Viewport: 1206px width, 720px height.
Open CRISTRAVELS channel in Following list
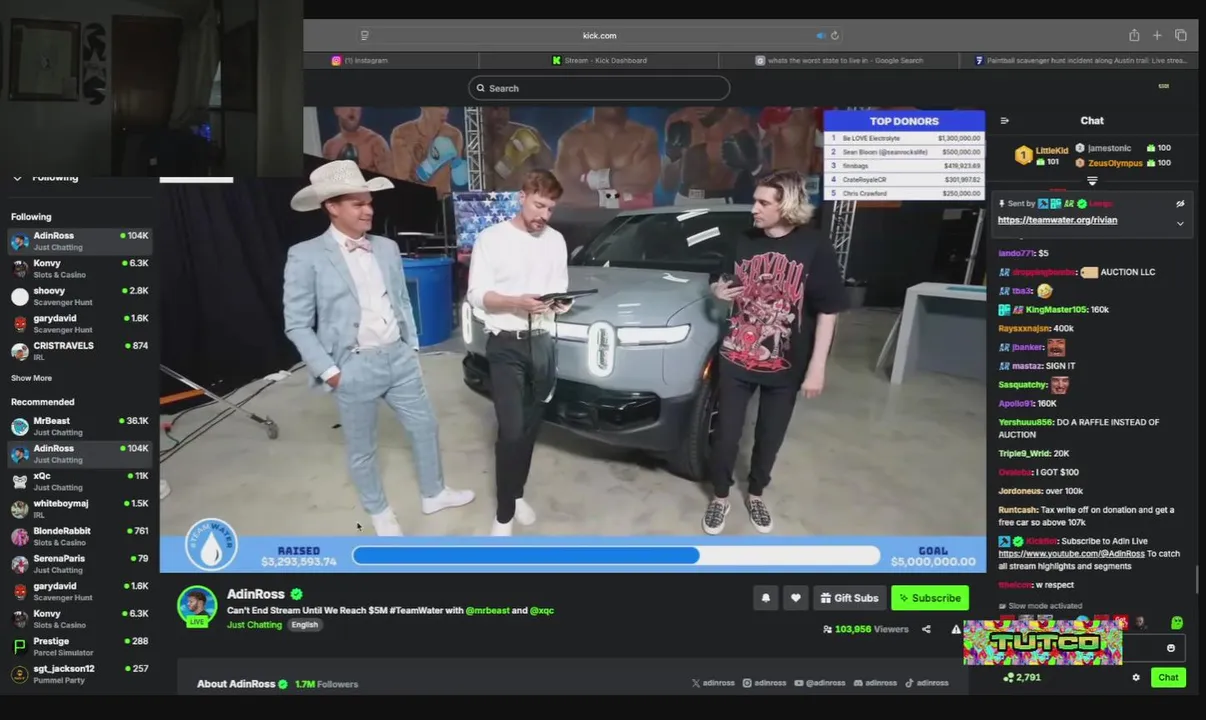(x=80, y=351)
